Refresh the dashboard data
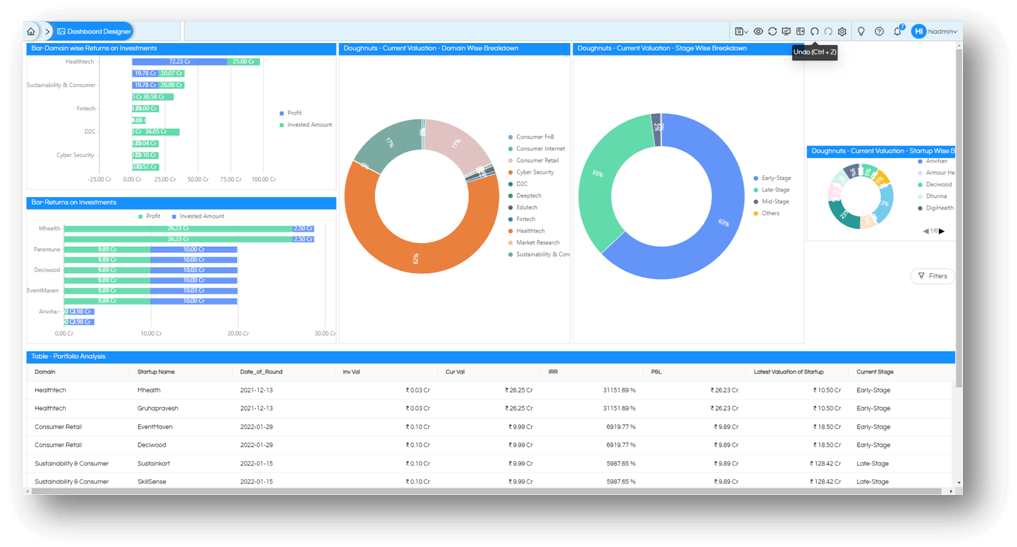The width and height of the screenshot is (1017, 547). pyautogui.click(x=772, y=31)
